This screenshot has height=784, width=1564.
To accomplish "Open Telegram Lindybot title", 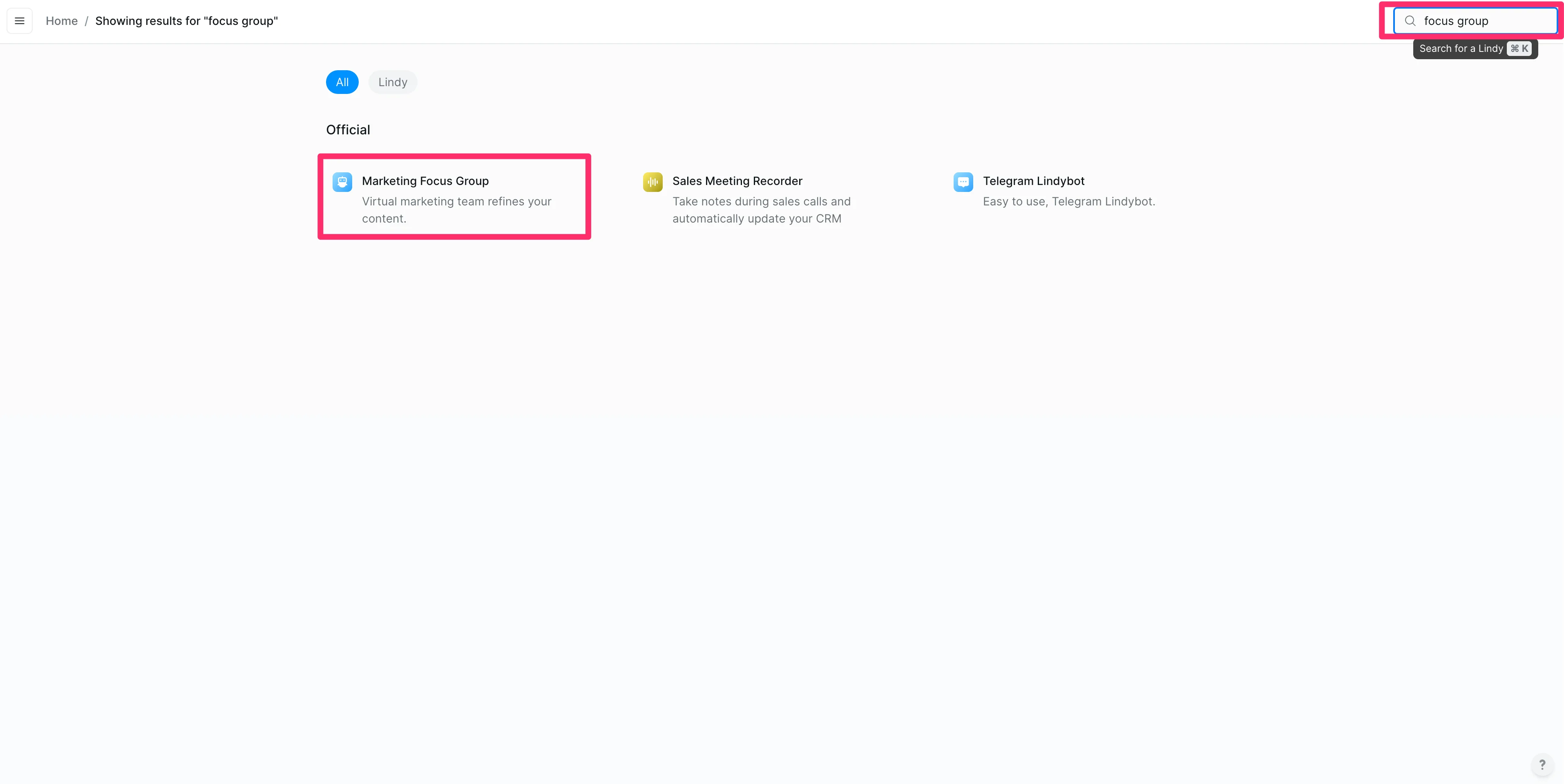I will [x=1033, y=181].
